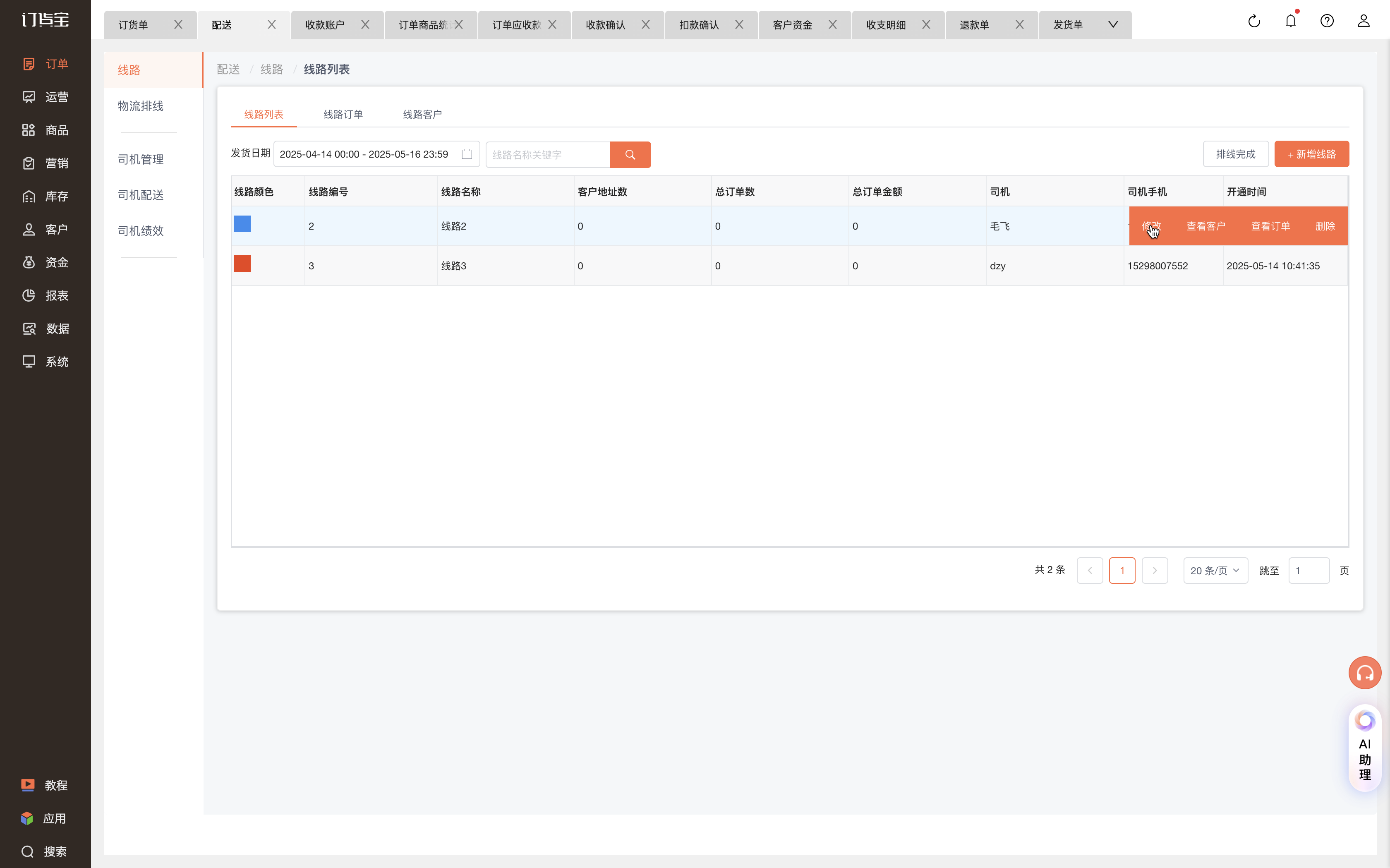
Task: Open the 运营 sidebar module
Action: click(x=46, y=97)
